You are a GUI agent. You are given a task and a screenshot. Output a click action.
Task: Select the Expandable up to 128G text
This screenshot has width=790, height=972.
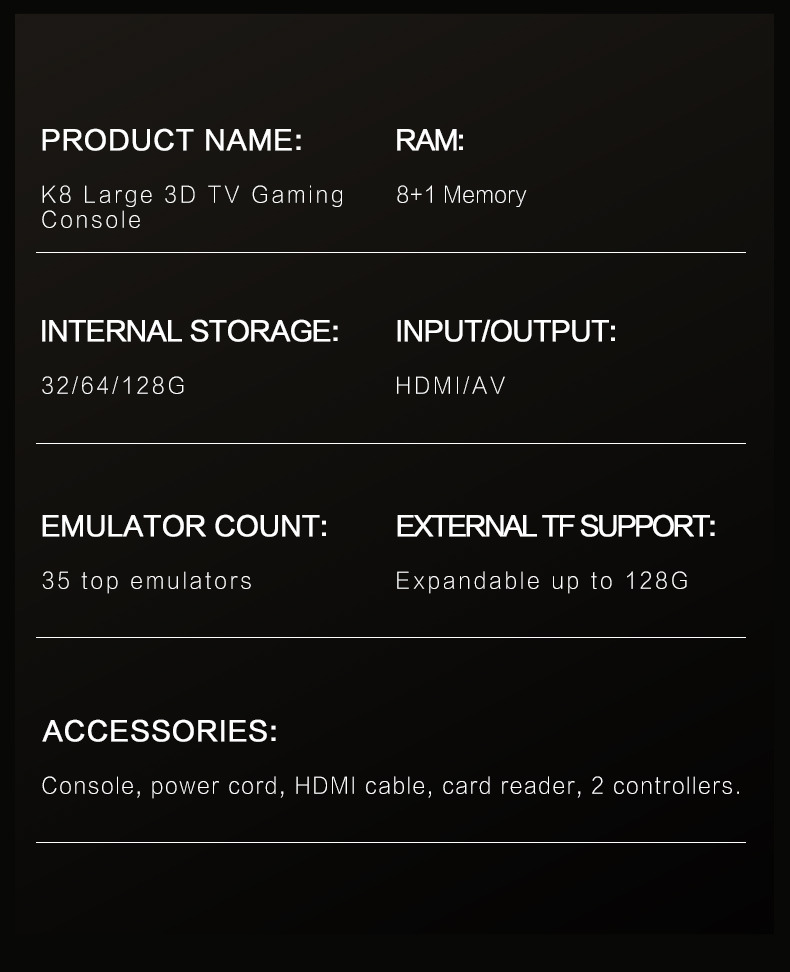click(x=542, y=581)
